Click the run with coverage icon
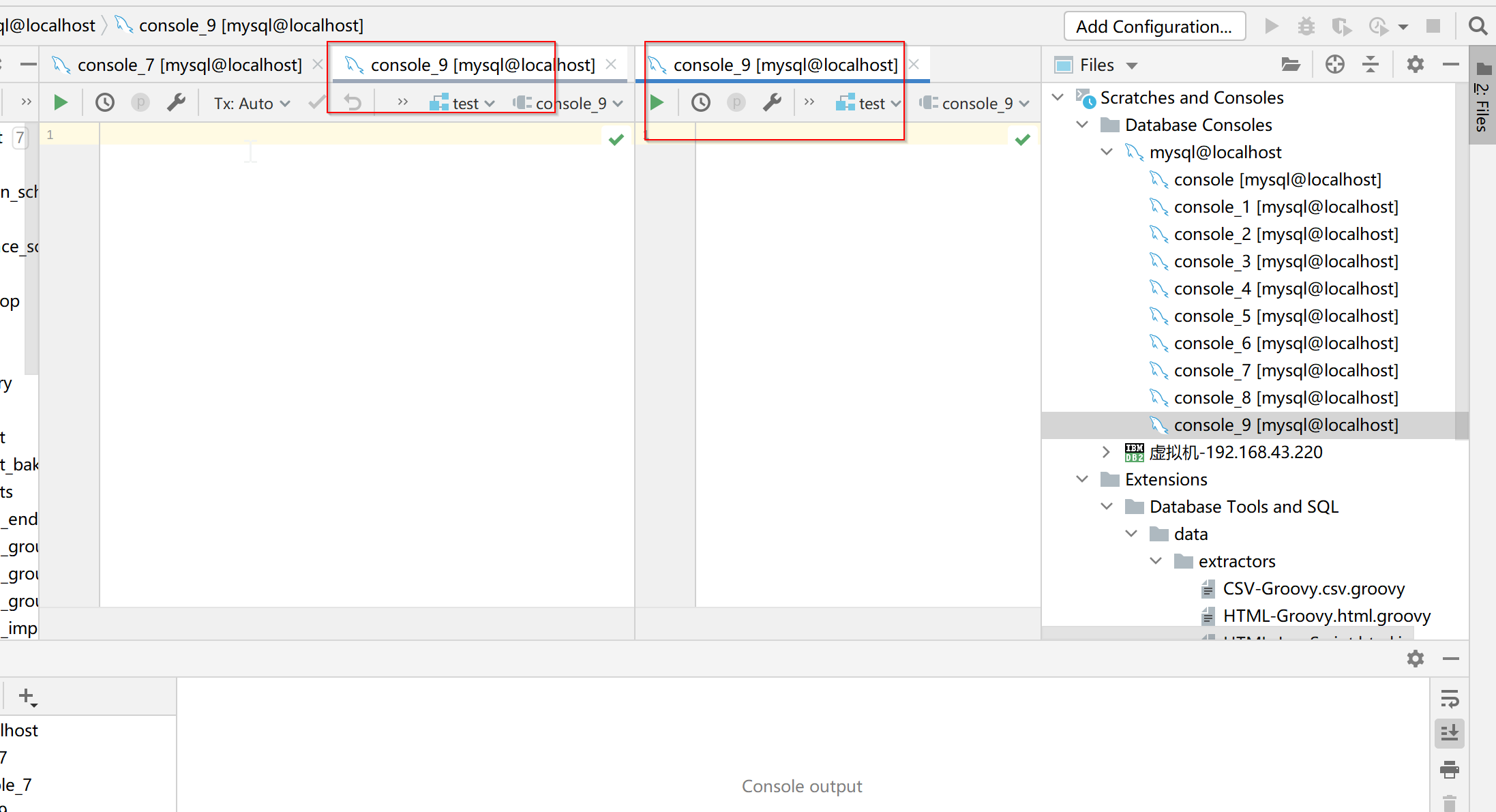 click(1341, 27)
